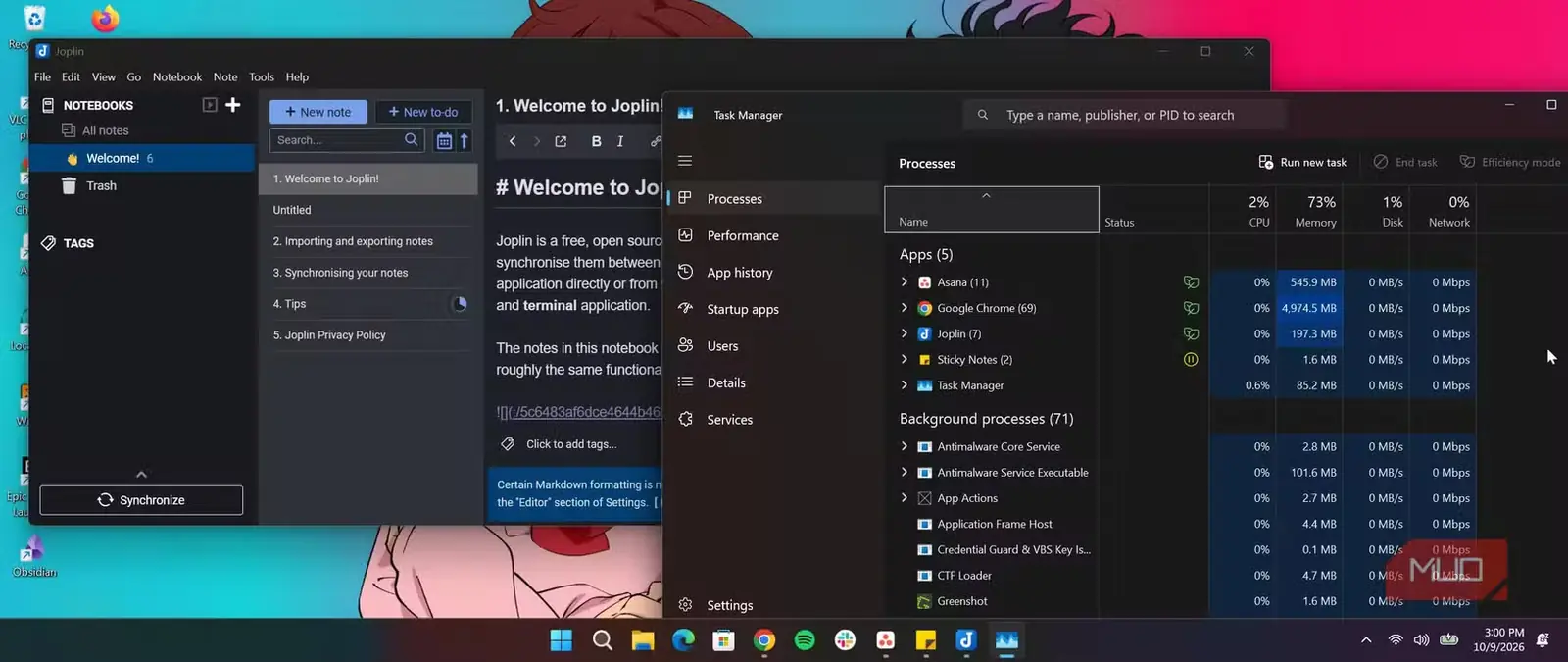
Task: Open Slack from the taskbar
Action: click(x=845, y=640)
